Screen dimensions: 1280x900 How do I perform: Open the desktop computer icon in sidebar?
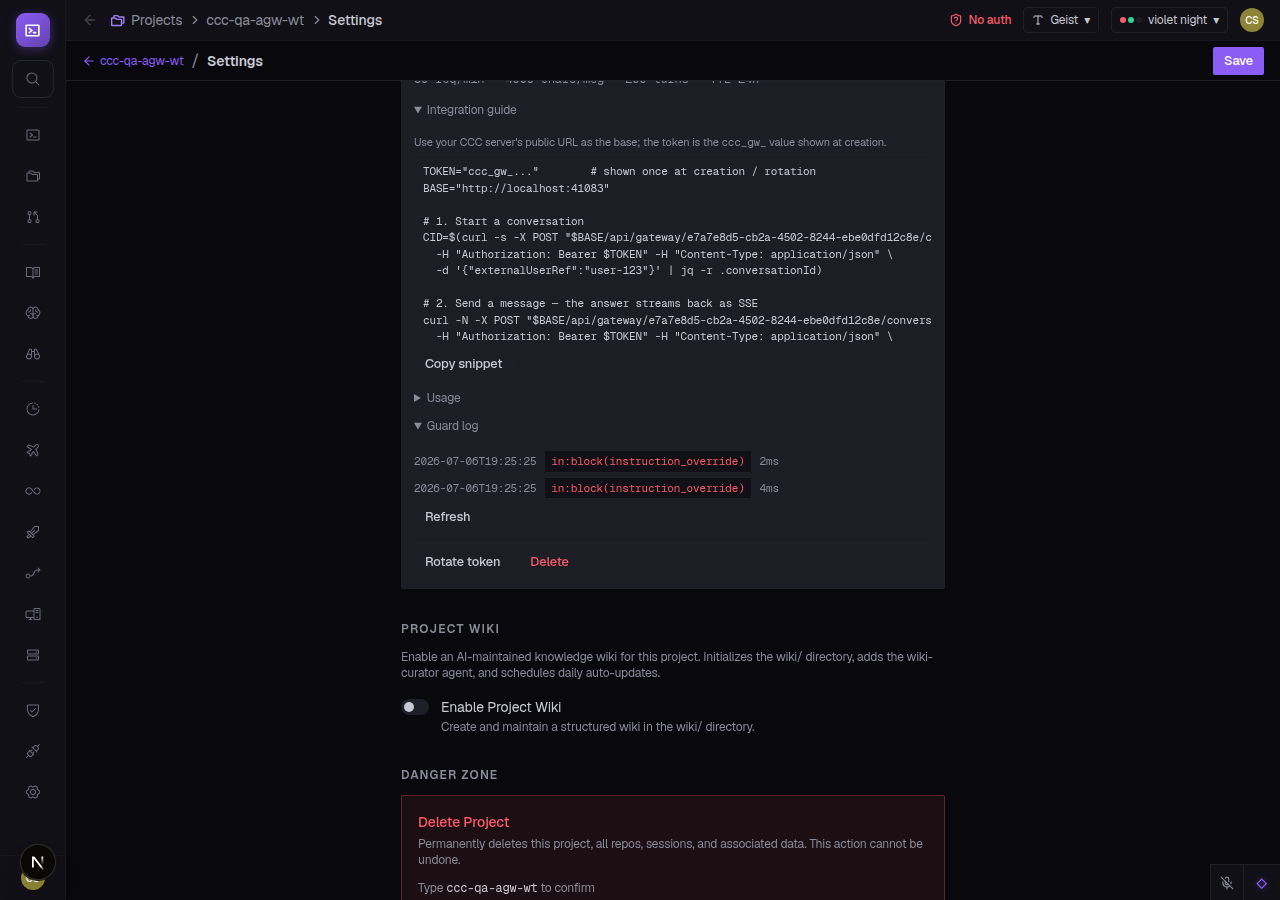click(x=33, y=614)
